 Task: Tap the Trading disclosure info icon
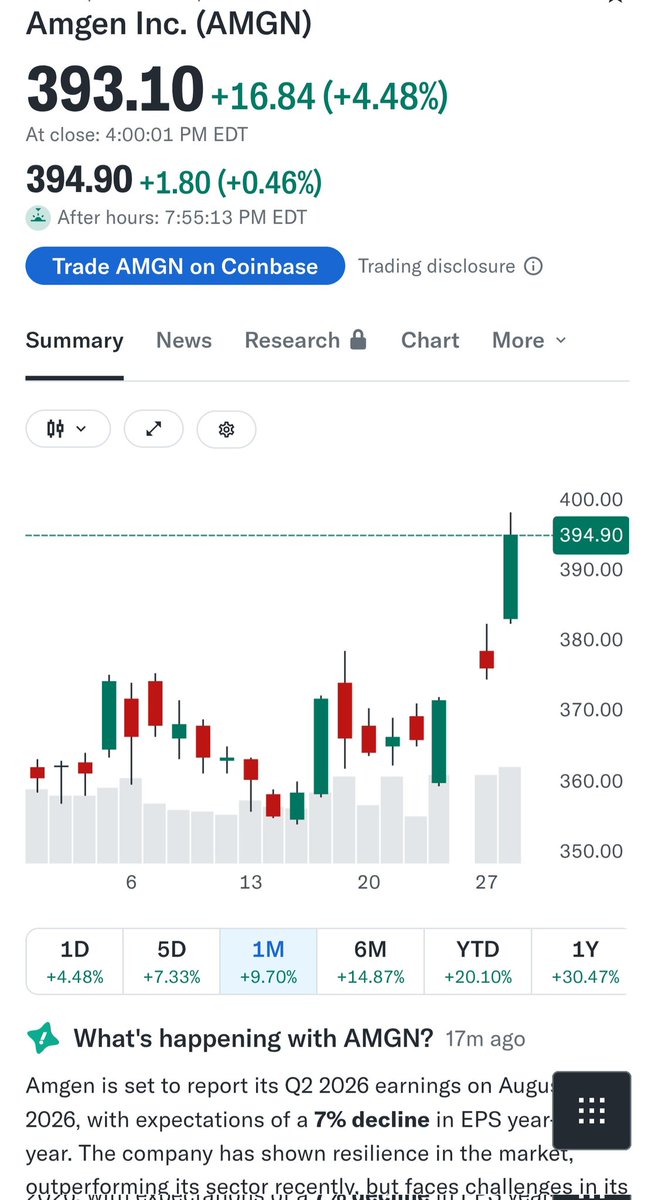pyautogui.click(x=534, y=266)
